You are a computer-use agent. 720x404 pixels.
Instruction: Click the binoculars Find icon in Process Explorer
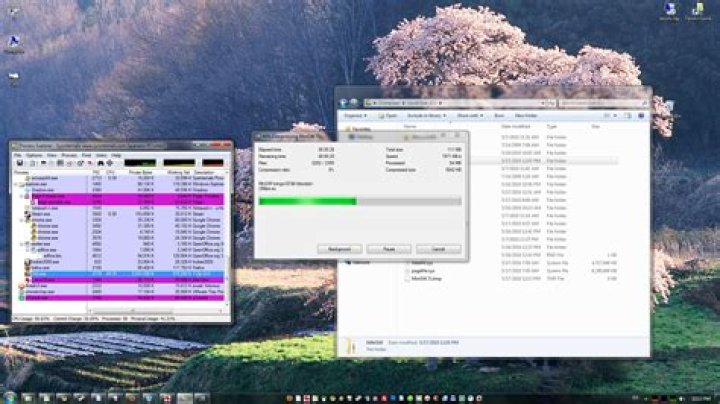pos(101,163)
